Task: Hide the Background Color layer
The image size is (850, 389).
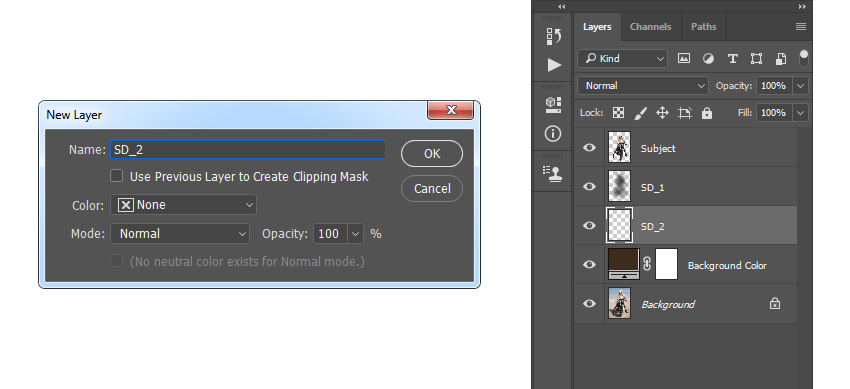Action: coord(589,264)
